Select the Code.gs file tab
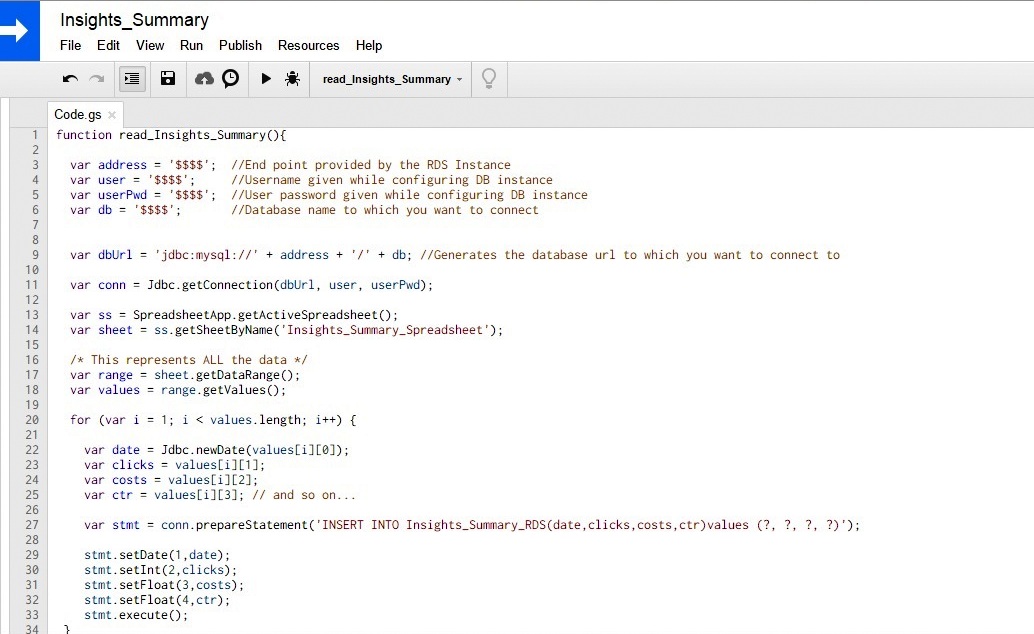Viewport: 1034px width, 634px height. pyautogui.click(x=77, y=115)
